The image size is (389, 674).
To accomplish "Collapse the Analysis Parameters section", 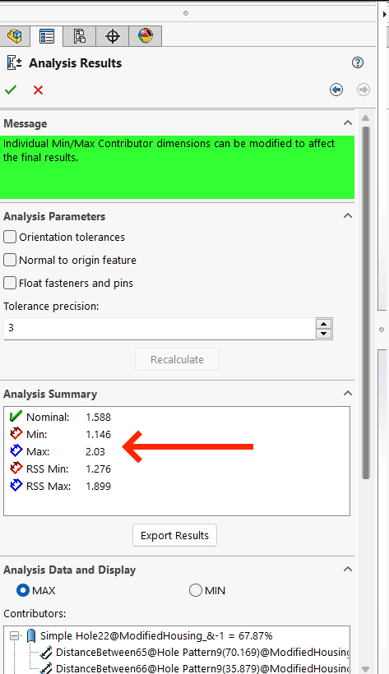I will click(347, 216).
